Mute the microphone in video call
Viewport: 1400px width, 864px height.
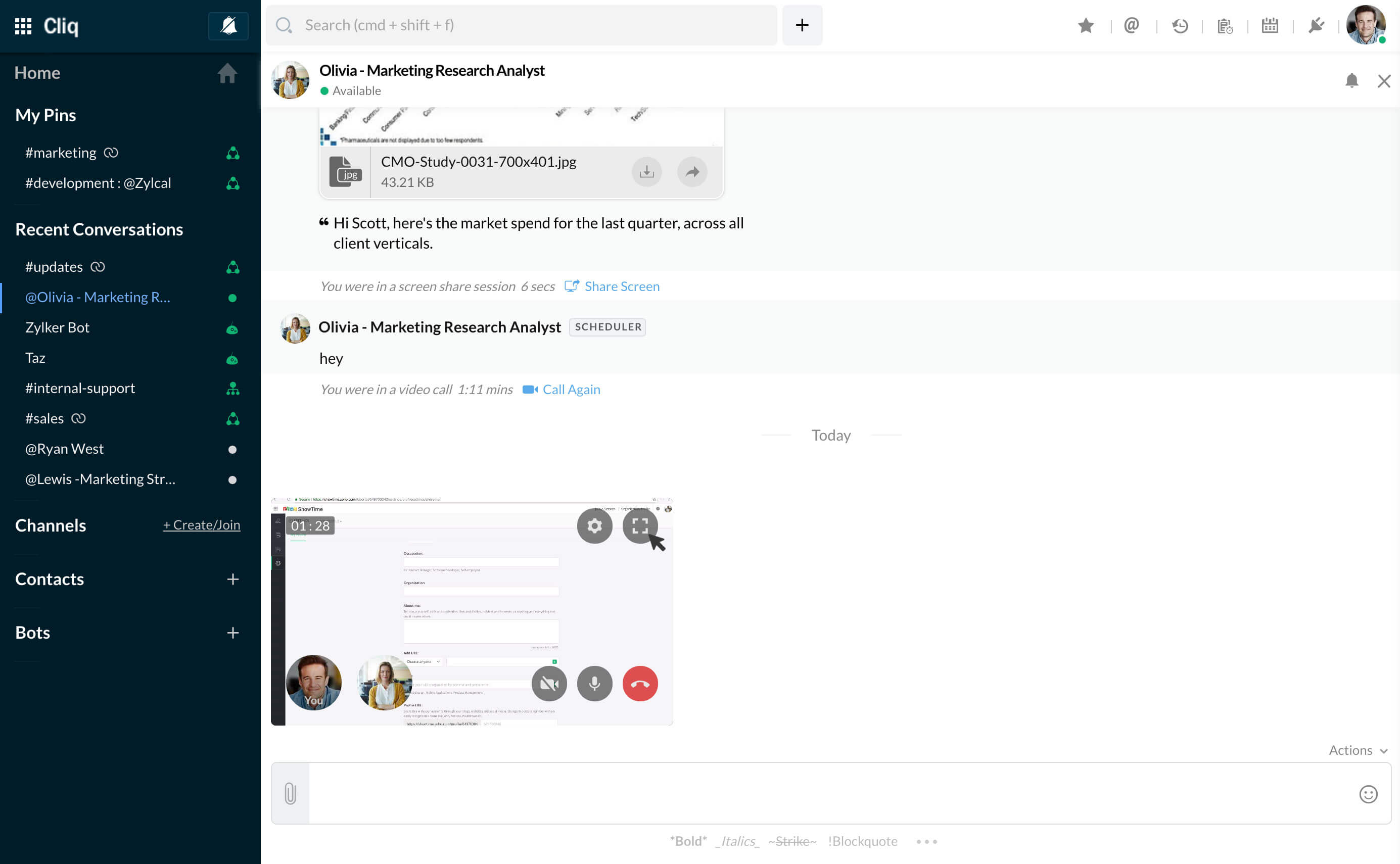(x=594, y=684)
